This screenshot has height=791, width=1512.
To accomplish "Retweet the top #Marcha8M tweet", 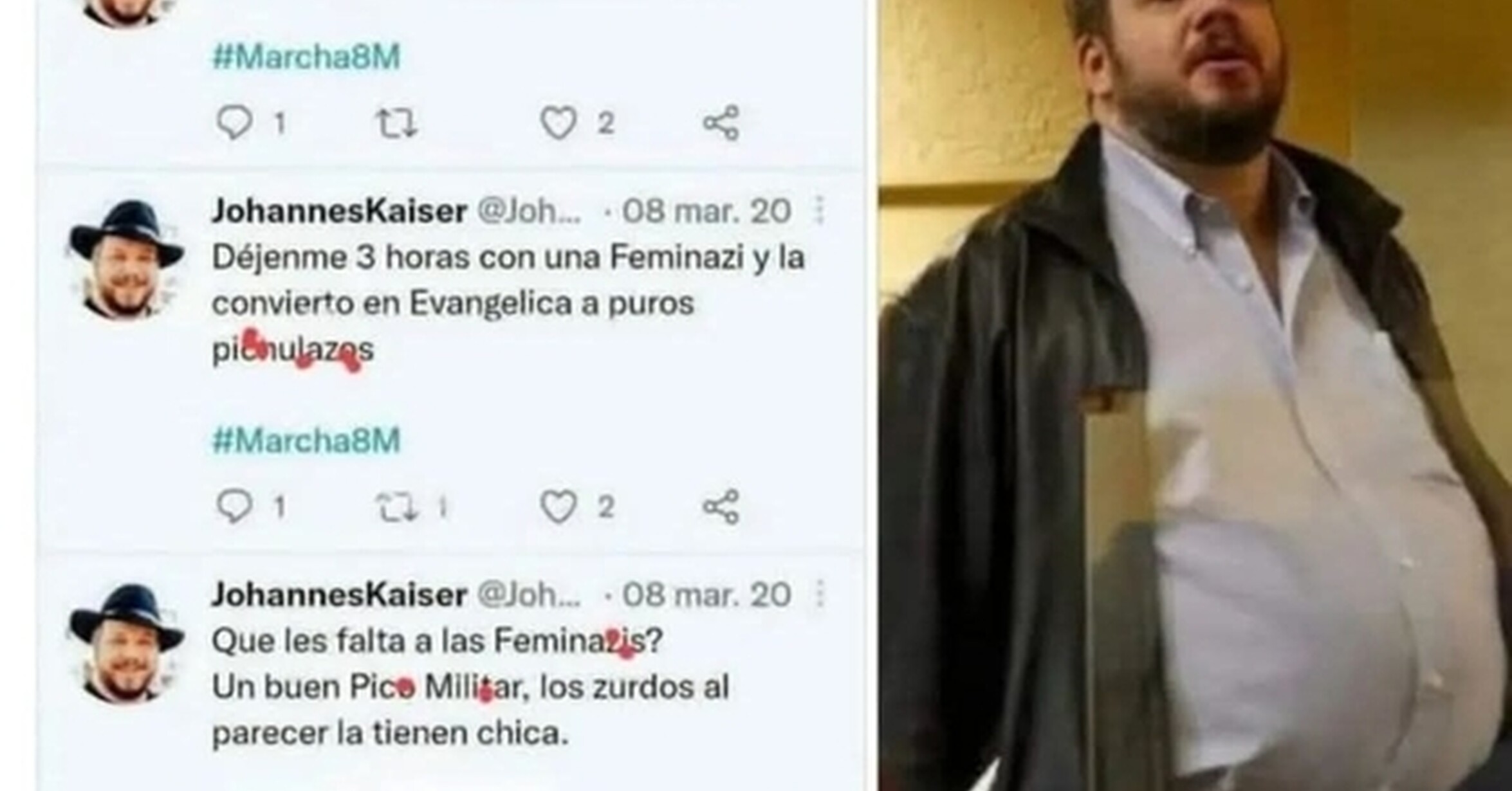I will coord(396,123).
